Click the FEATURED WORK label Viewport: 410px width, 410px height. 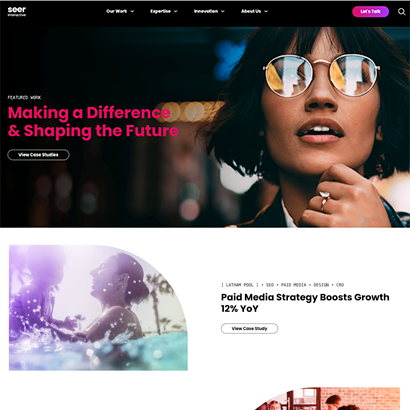tap(24, 98)
